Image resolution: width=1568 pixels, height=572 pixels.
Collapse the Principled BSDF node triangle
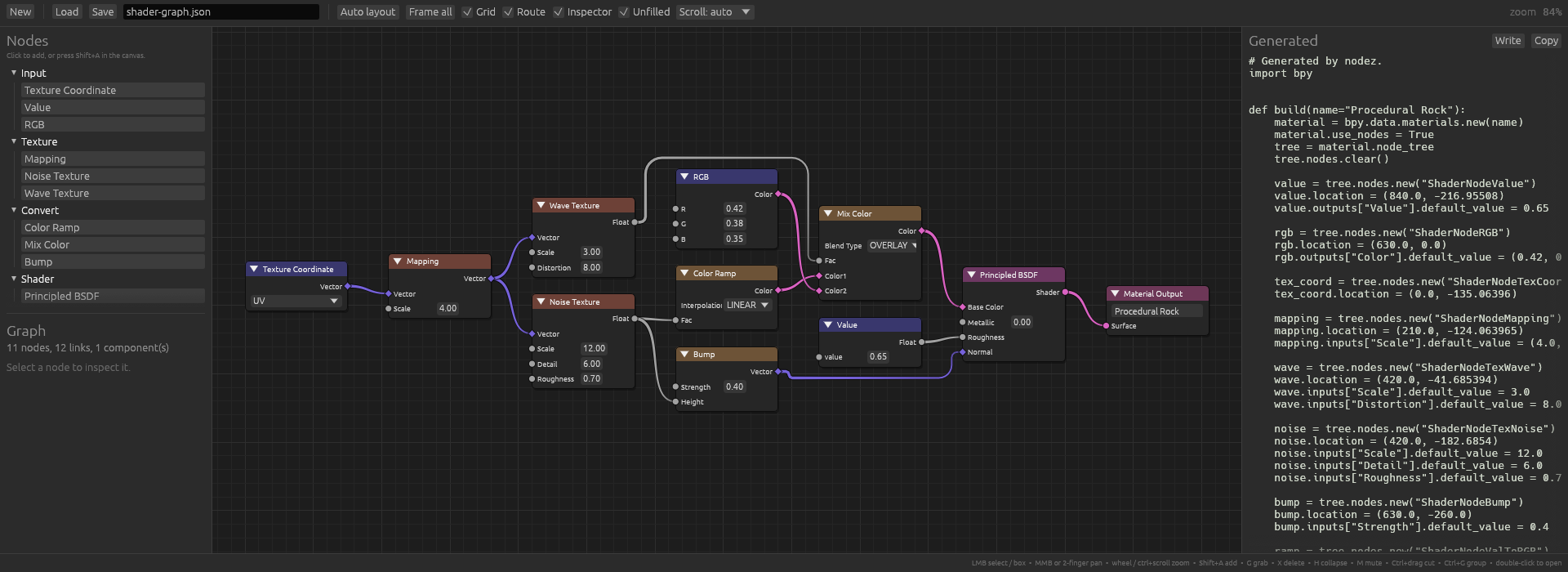point(971,275)
